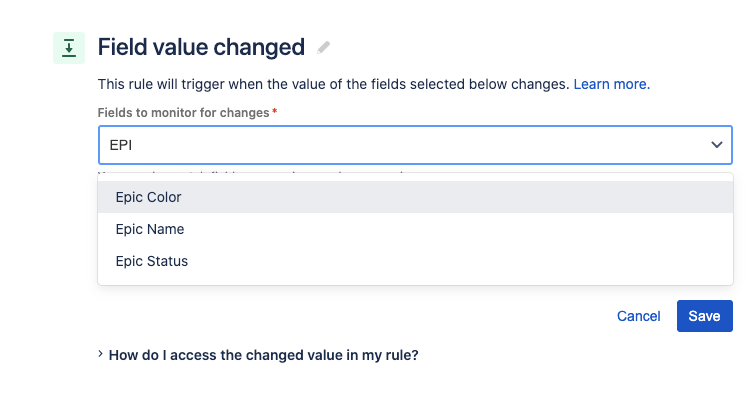Open the Learn more link

click(x=611, y=84)
